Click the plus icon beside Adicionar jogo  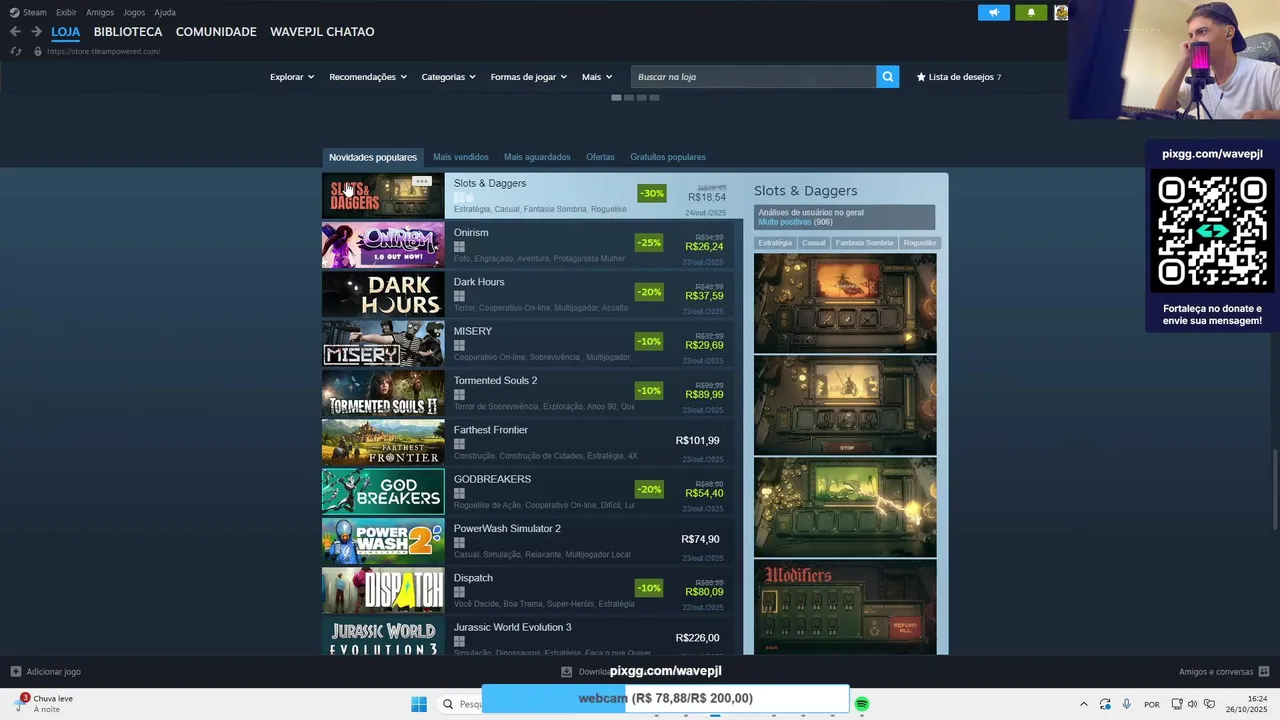(15, 672)
